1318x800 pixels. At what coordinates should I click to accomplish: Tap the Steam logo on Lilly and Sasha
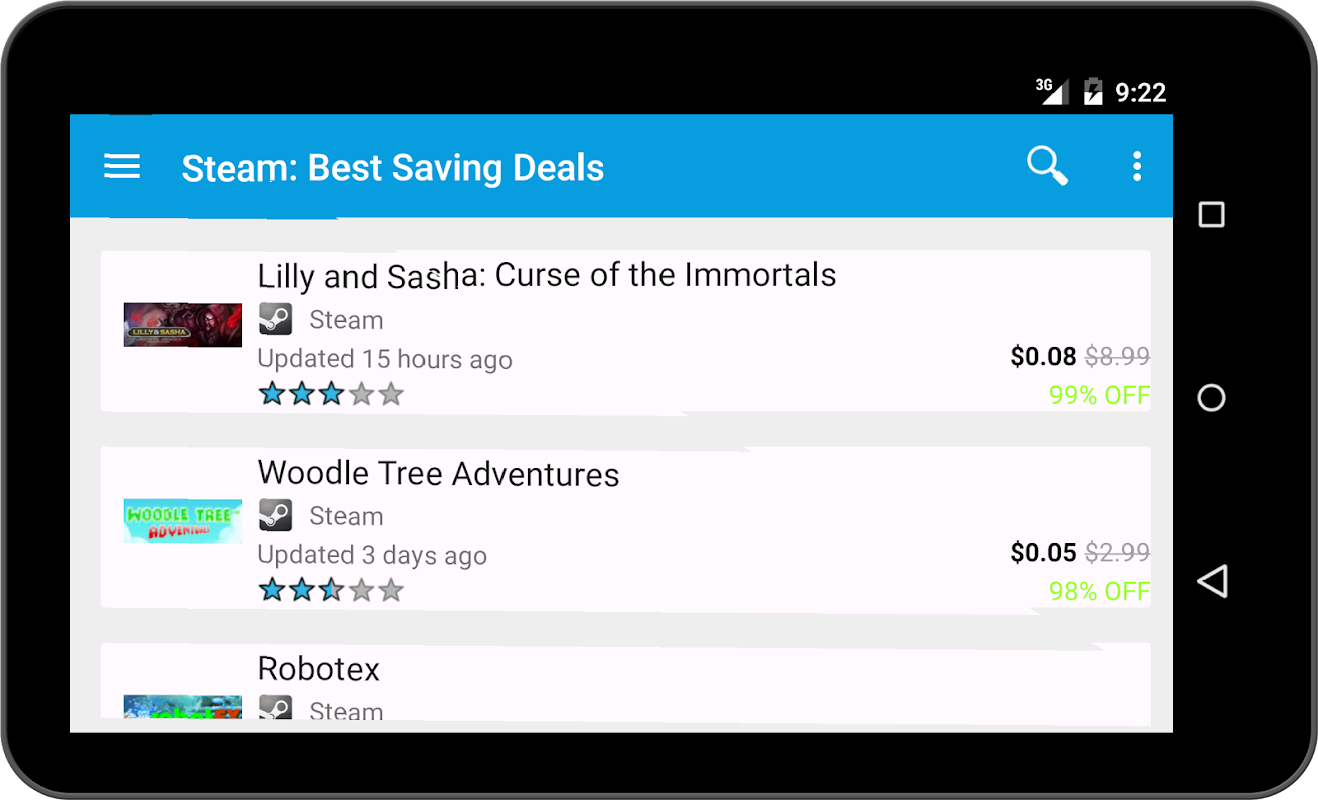[x=275, y=319]
